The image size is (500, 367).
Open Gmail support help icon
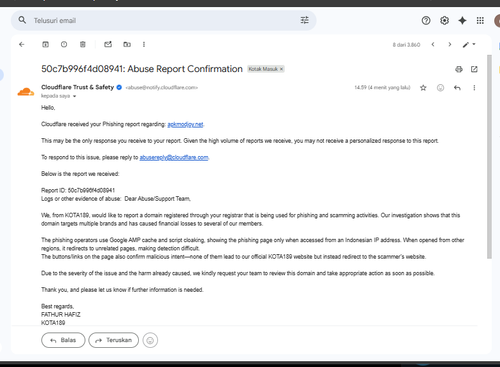pyautogui.click(x=426, y=21)
